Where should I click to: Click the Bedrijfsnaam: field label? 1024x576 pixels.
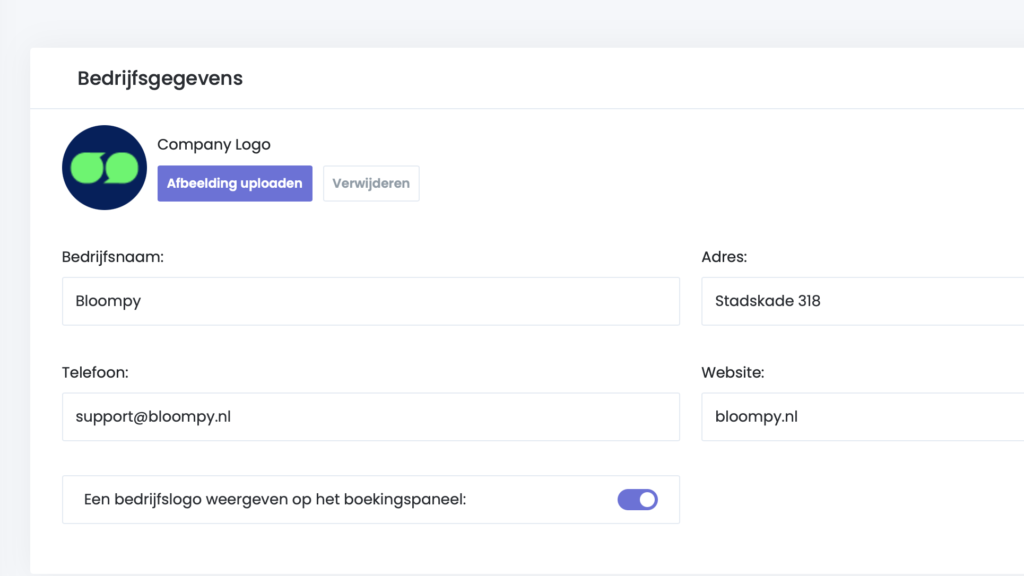[112, 257]
